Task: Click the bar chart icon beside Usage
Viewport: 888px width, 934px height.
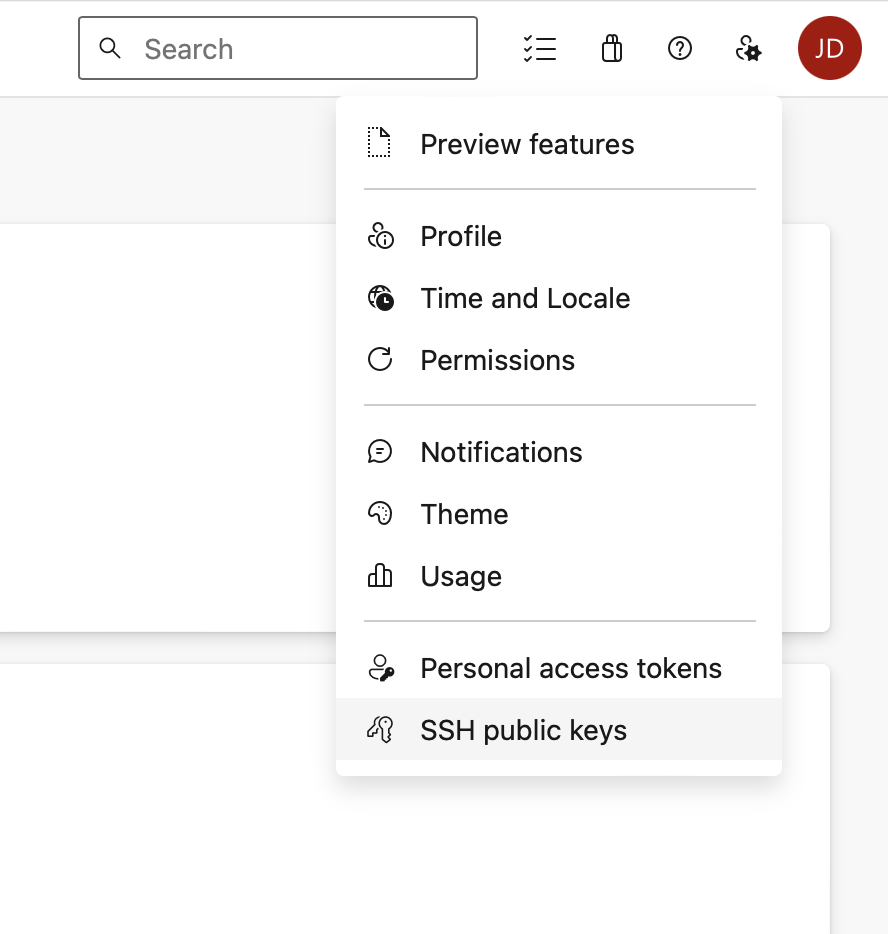Action: pyautogui.click(x=380, y=576)
